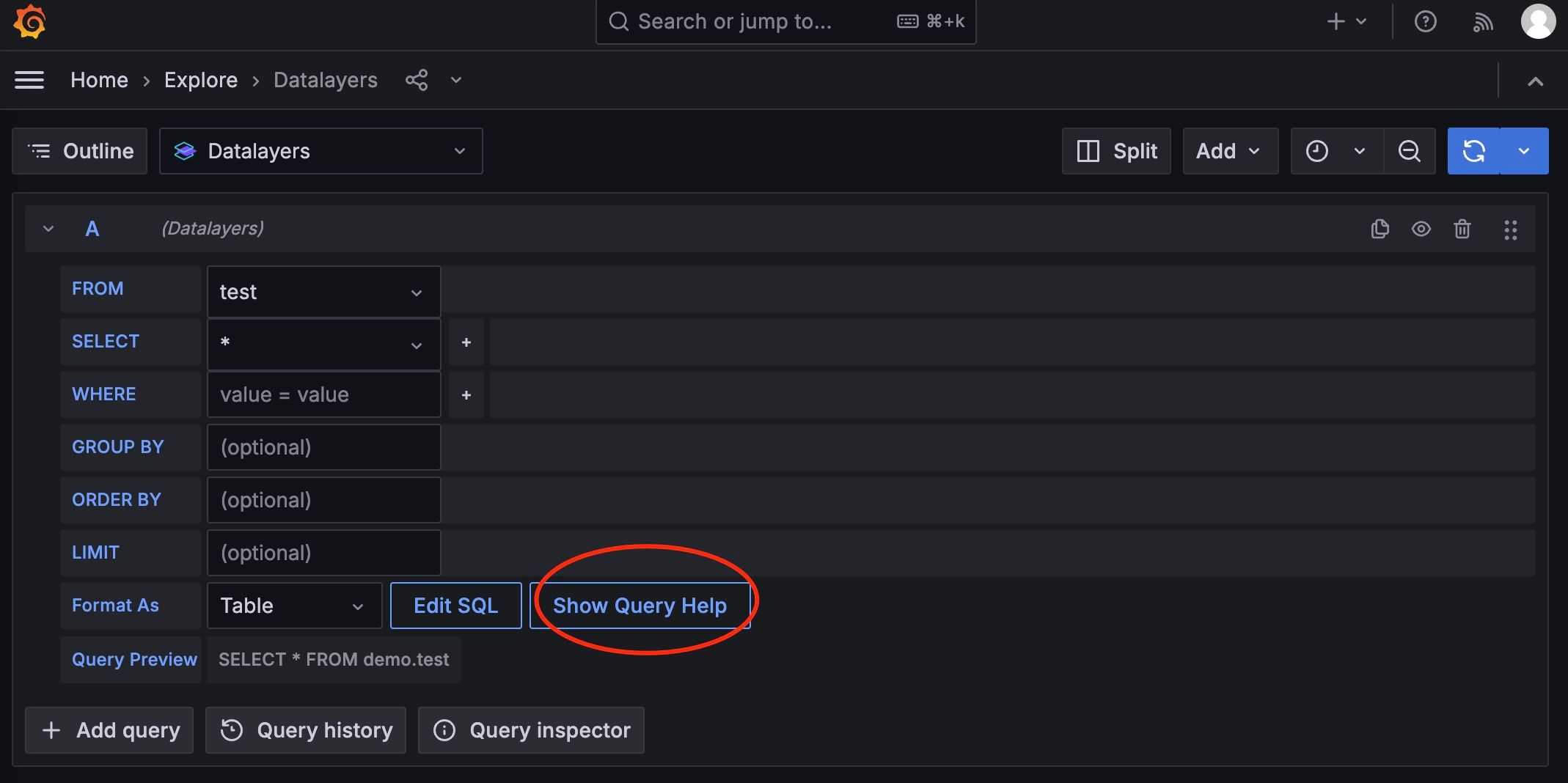The height and width of the screenshot is (783, 1568).
Task: Open the news feed RSS icon
Action: point(1483,22)
